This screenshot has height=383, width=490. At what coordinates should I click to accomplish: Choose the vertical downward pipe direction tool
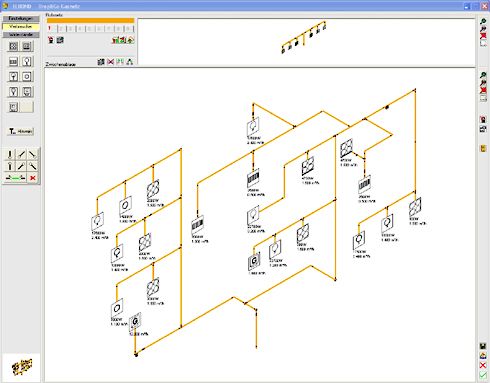(x=10, y=154)
